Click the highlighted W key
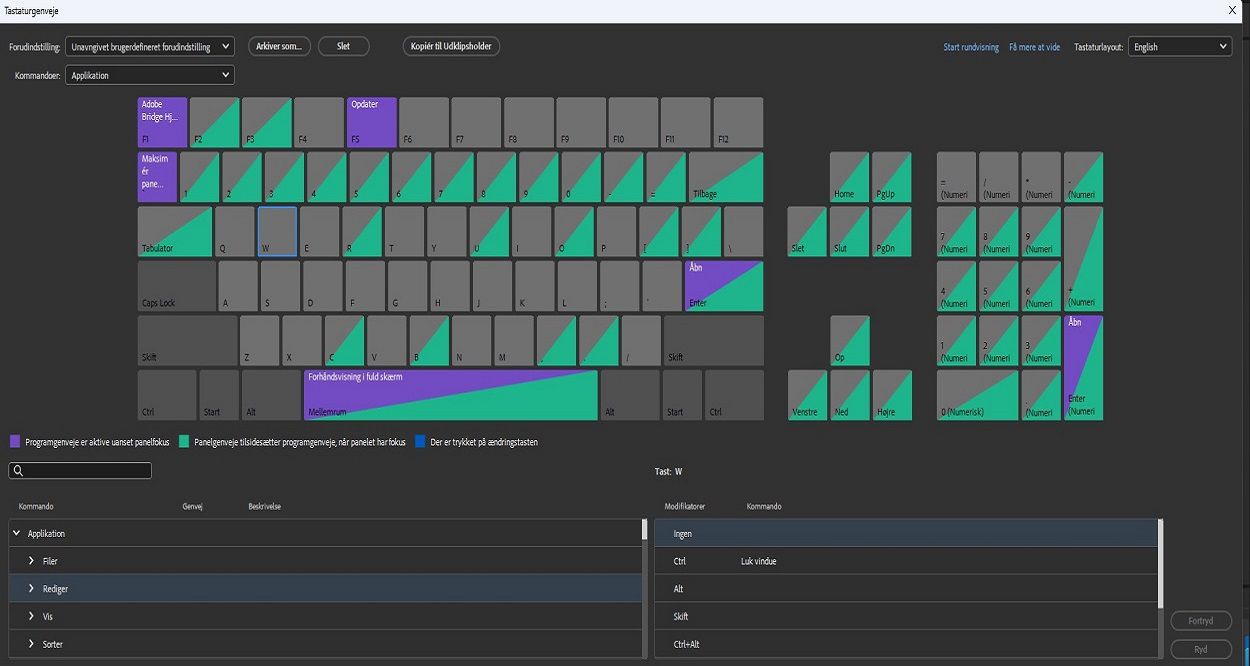Screen dimensions: 1250x666 tap(277, 231)
